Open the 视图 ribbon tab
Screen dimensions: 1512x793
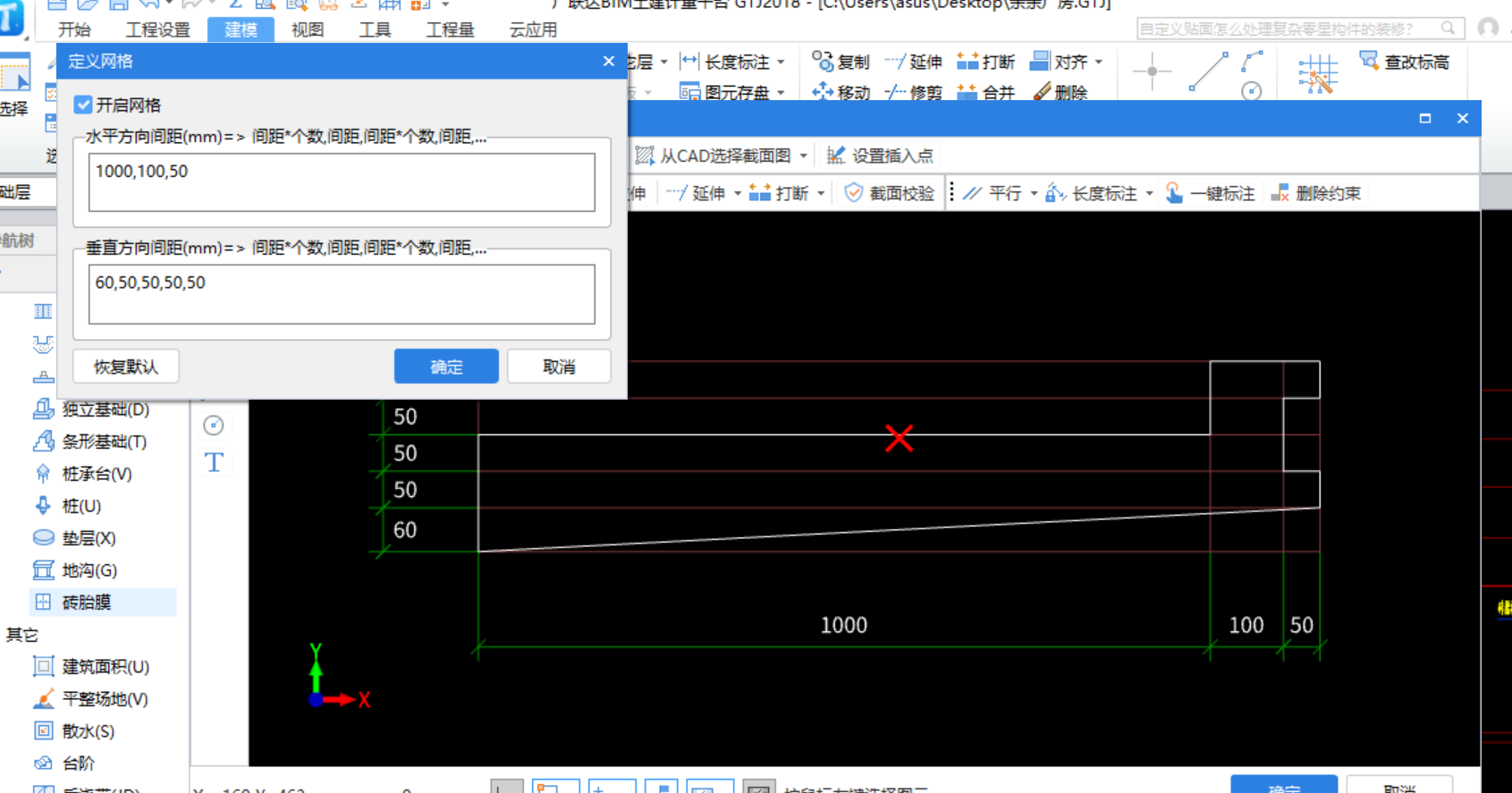pyautogui.click(x=308, y=30)
